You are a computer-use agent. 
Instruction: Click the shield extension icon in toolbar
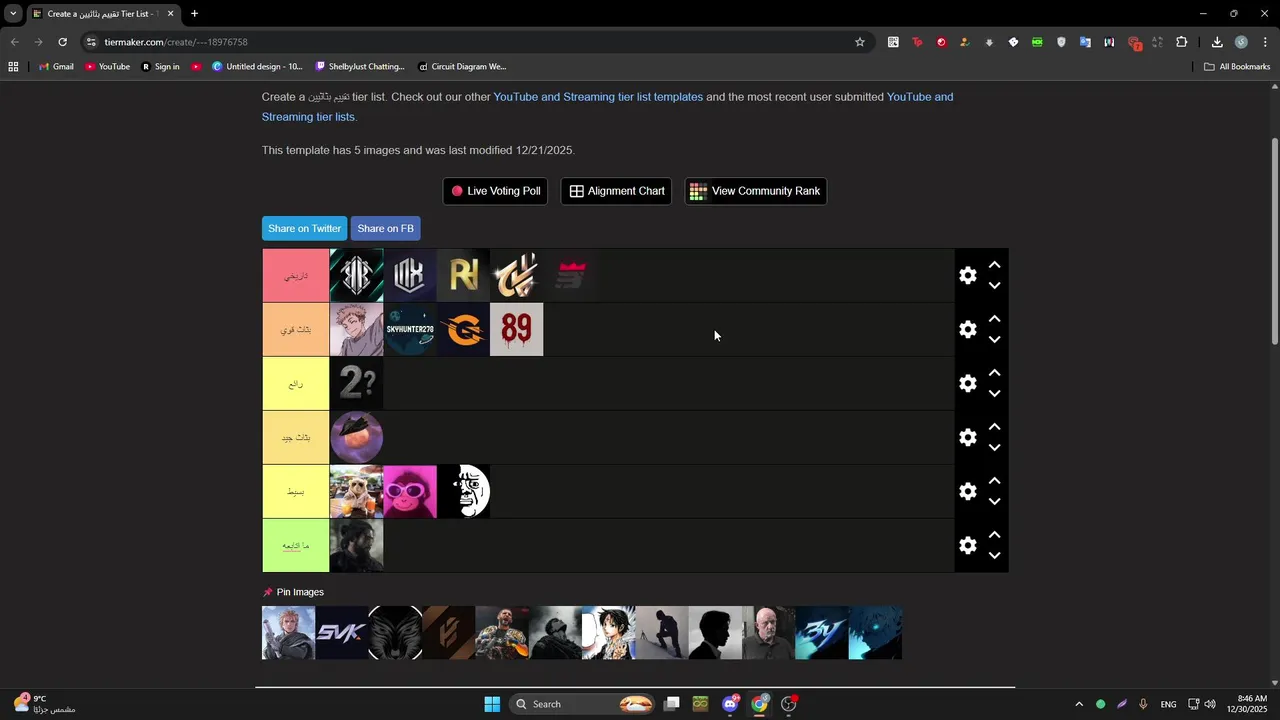(x=1061, y=42)
